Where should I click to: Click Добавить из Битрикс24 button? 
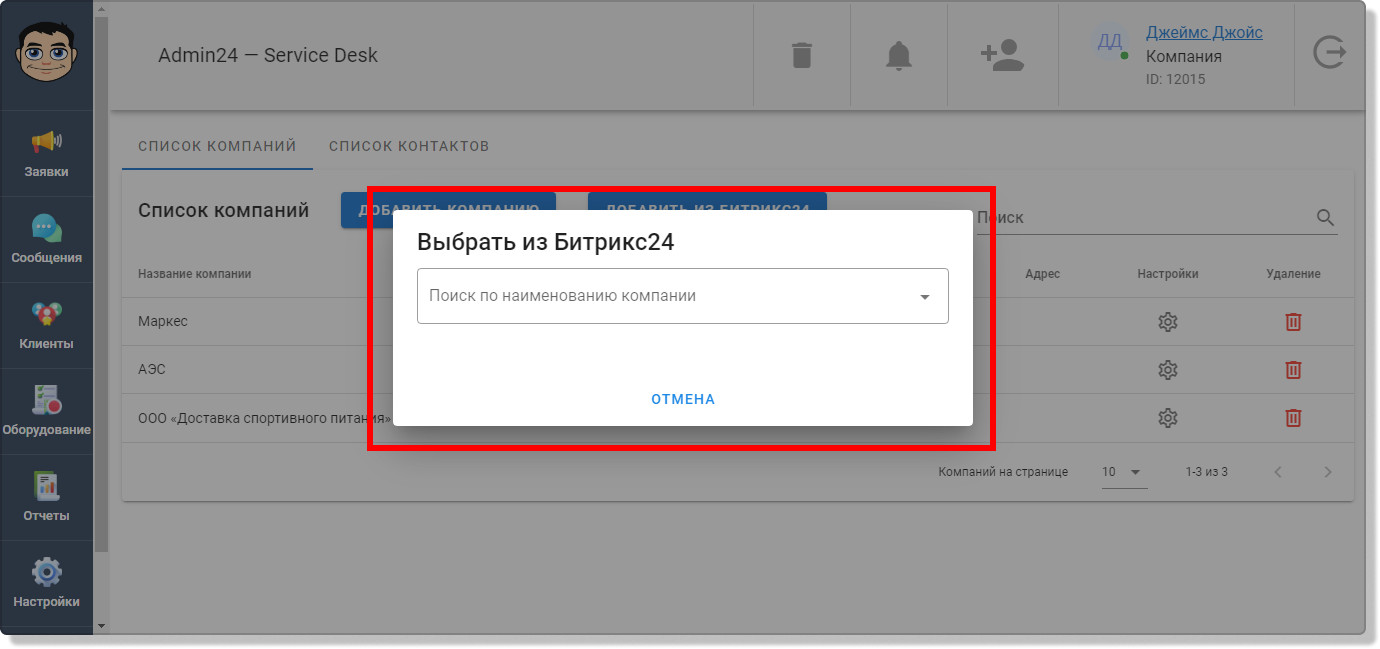(707, 209)
